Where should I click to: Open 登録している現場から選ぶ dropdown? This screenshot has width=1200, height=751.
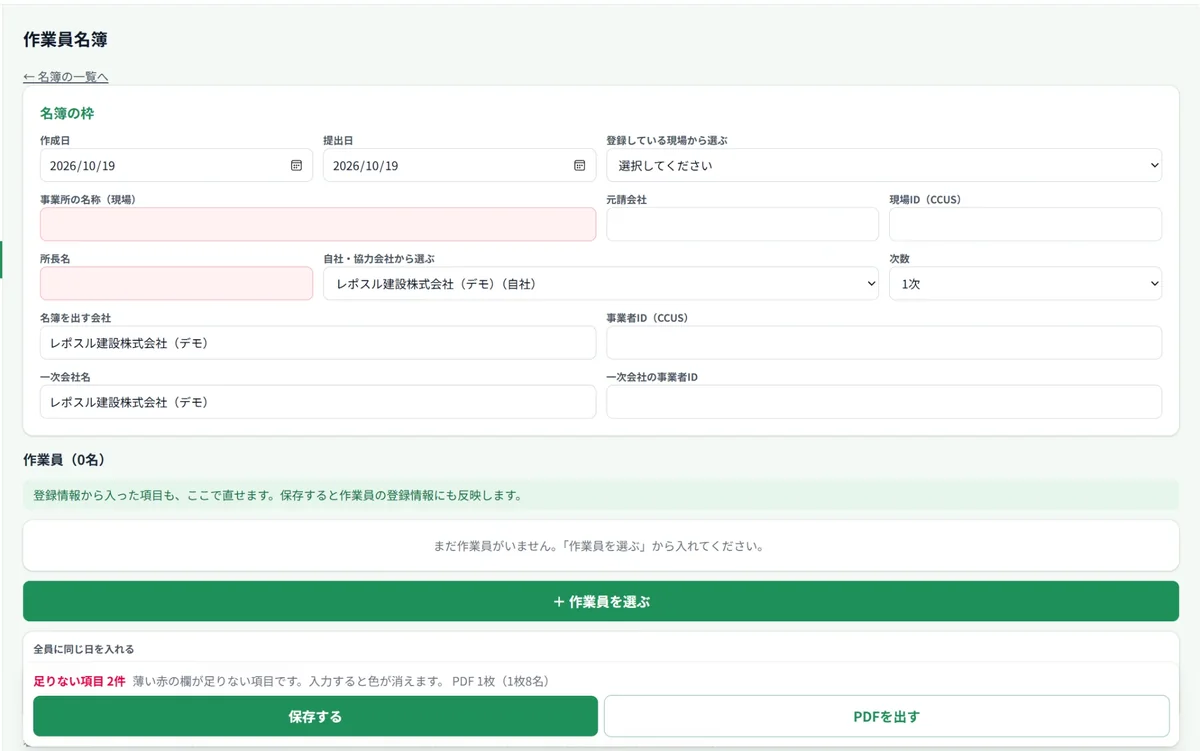(x=884, y=165)
